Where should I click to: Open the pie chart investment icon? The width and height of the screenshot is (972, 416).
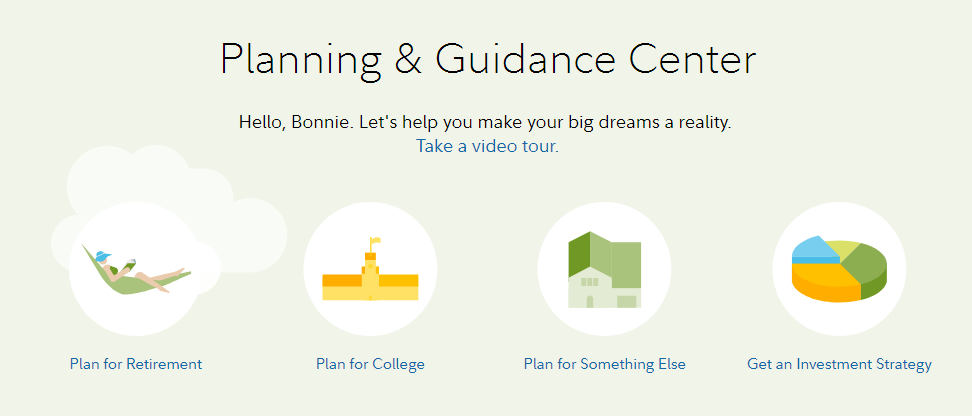[x=839, y=269]
